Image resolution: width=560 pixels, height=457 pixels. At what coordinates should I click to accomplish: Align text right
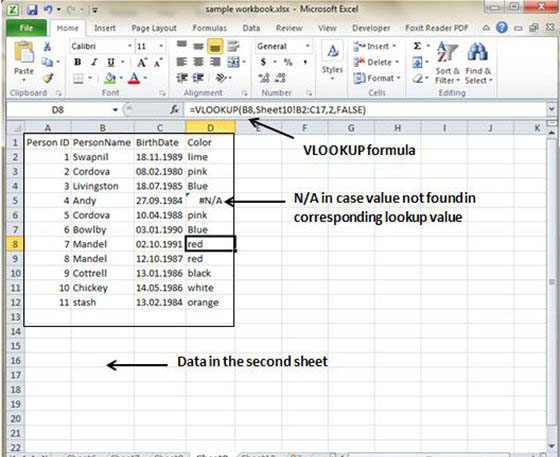coord(215,62)
